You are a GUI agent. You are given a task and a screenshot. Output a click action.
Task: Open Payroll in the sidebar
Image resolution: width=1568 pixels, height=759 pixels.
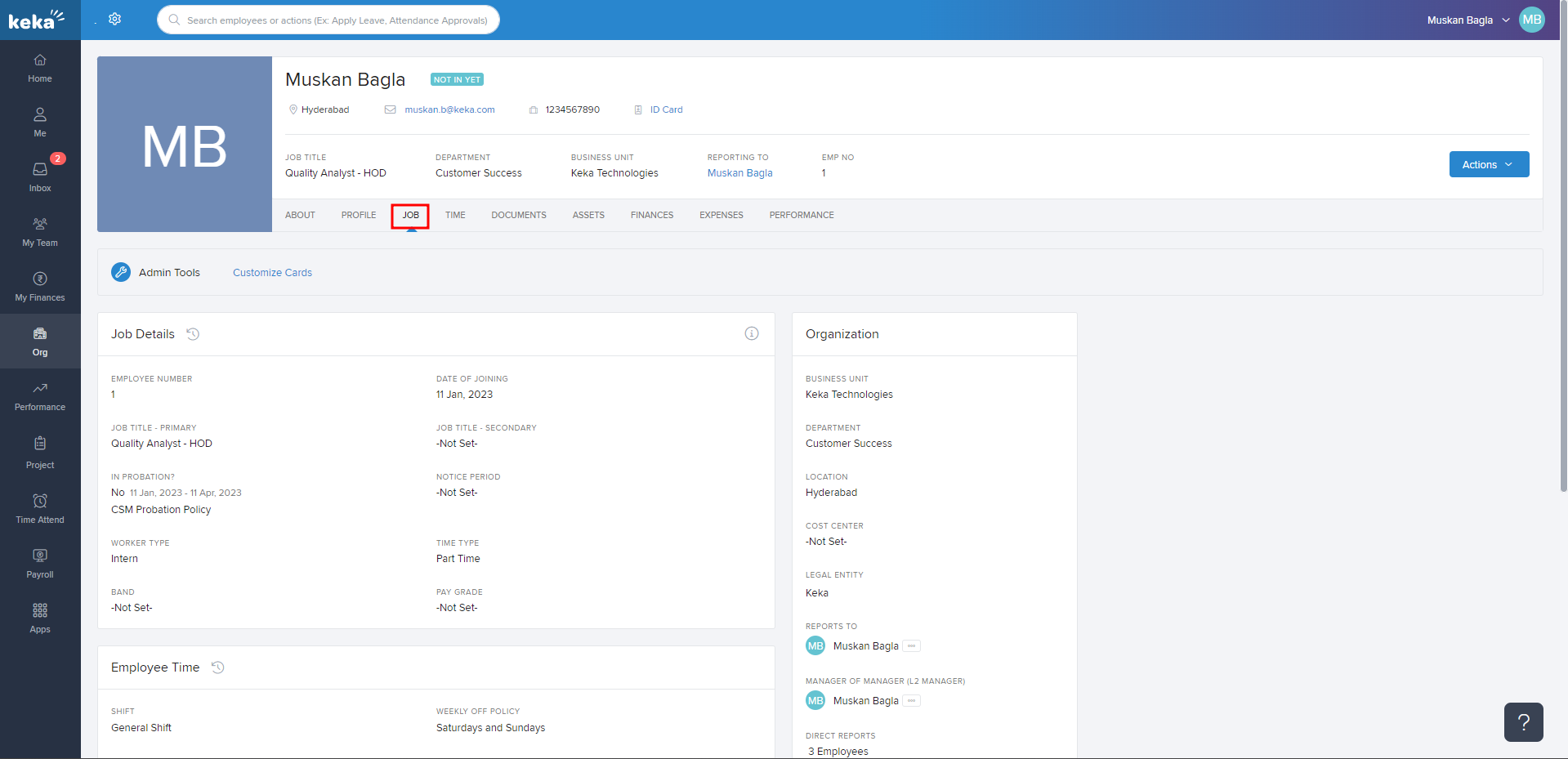click(x=40, y=563)
